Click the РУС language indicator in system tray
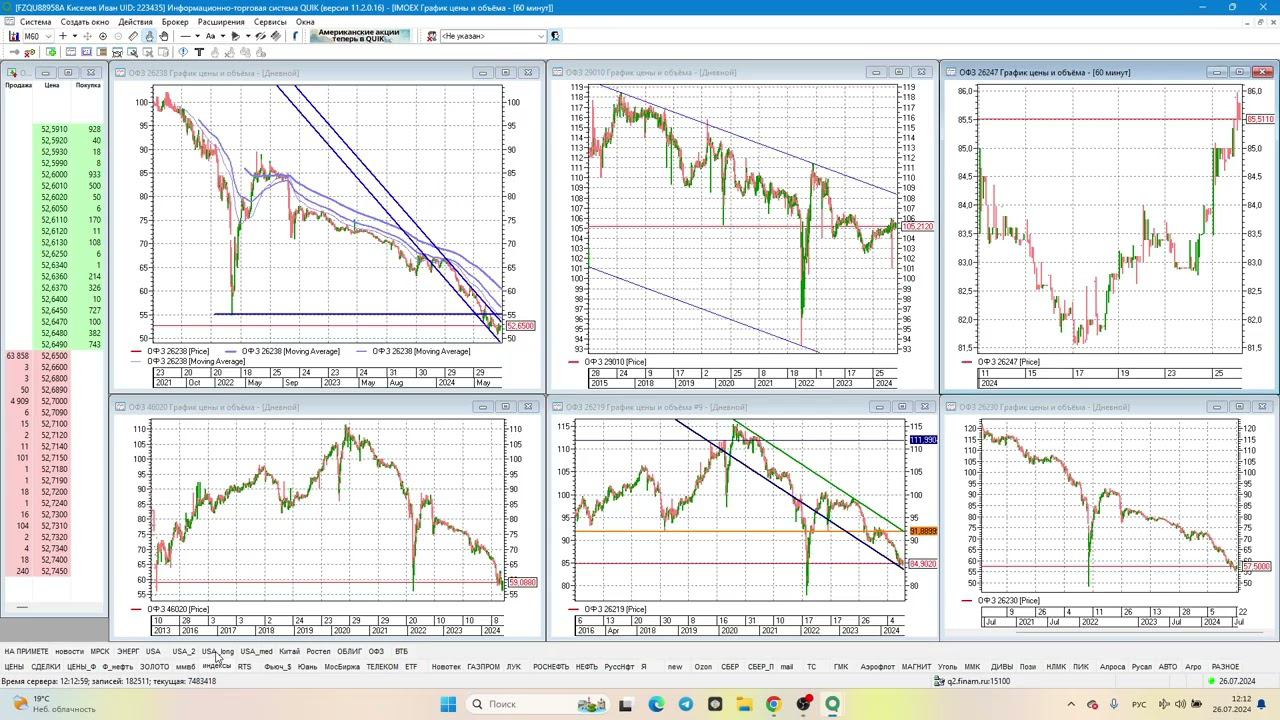 coord(1139,704)
